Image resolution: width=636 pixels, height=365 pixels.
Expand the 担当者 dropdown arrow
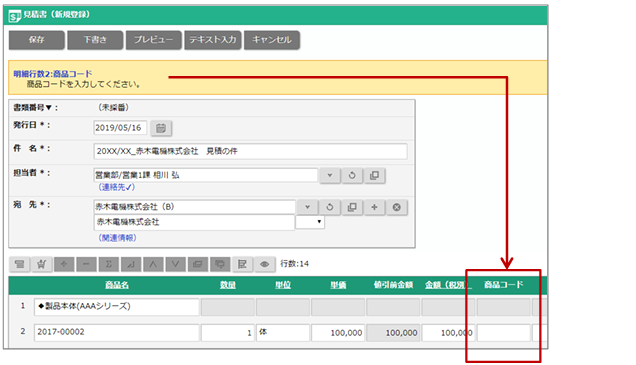pyautogui.click(x=330, y=176)
